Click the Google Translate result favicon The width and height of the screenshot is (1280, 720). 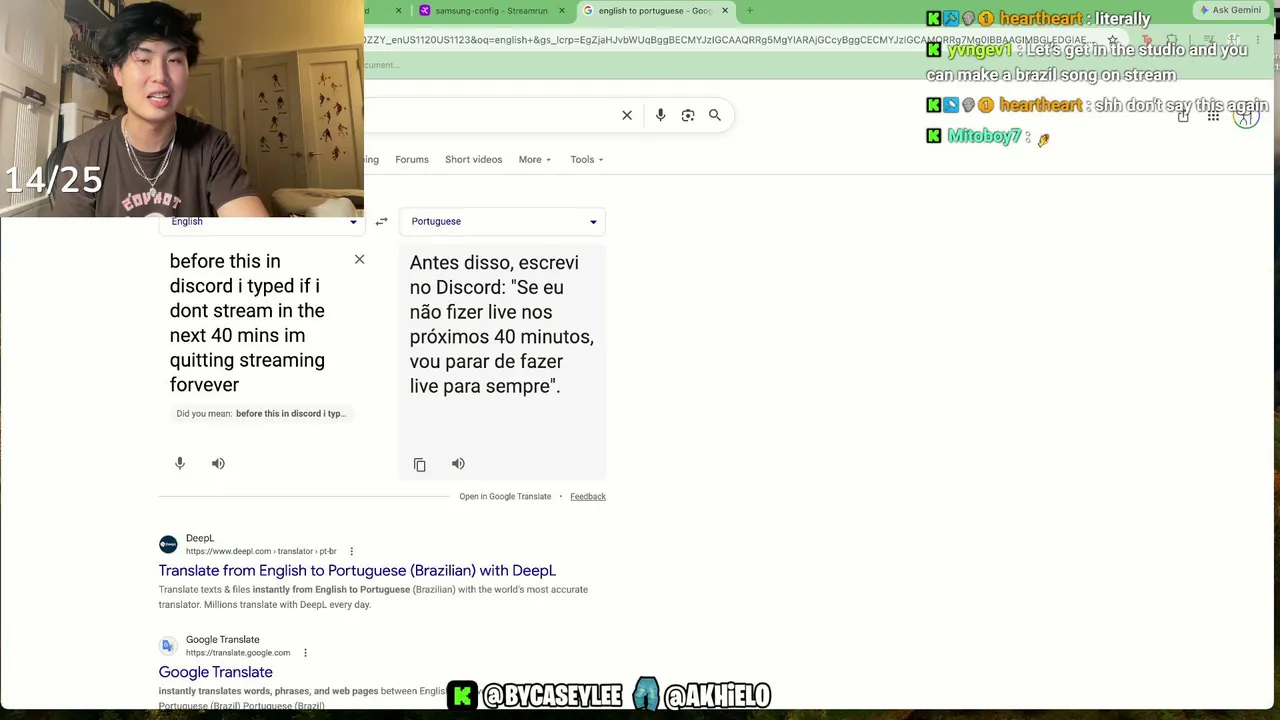tap(168, 646)
